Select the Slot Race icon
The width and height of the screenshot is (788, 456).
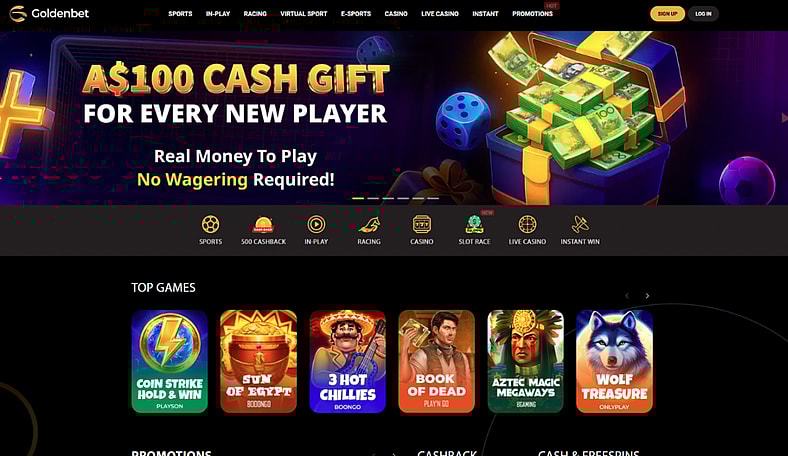click(x=474, y=224)
